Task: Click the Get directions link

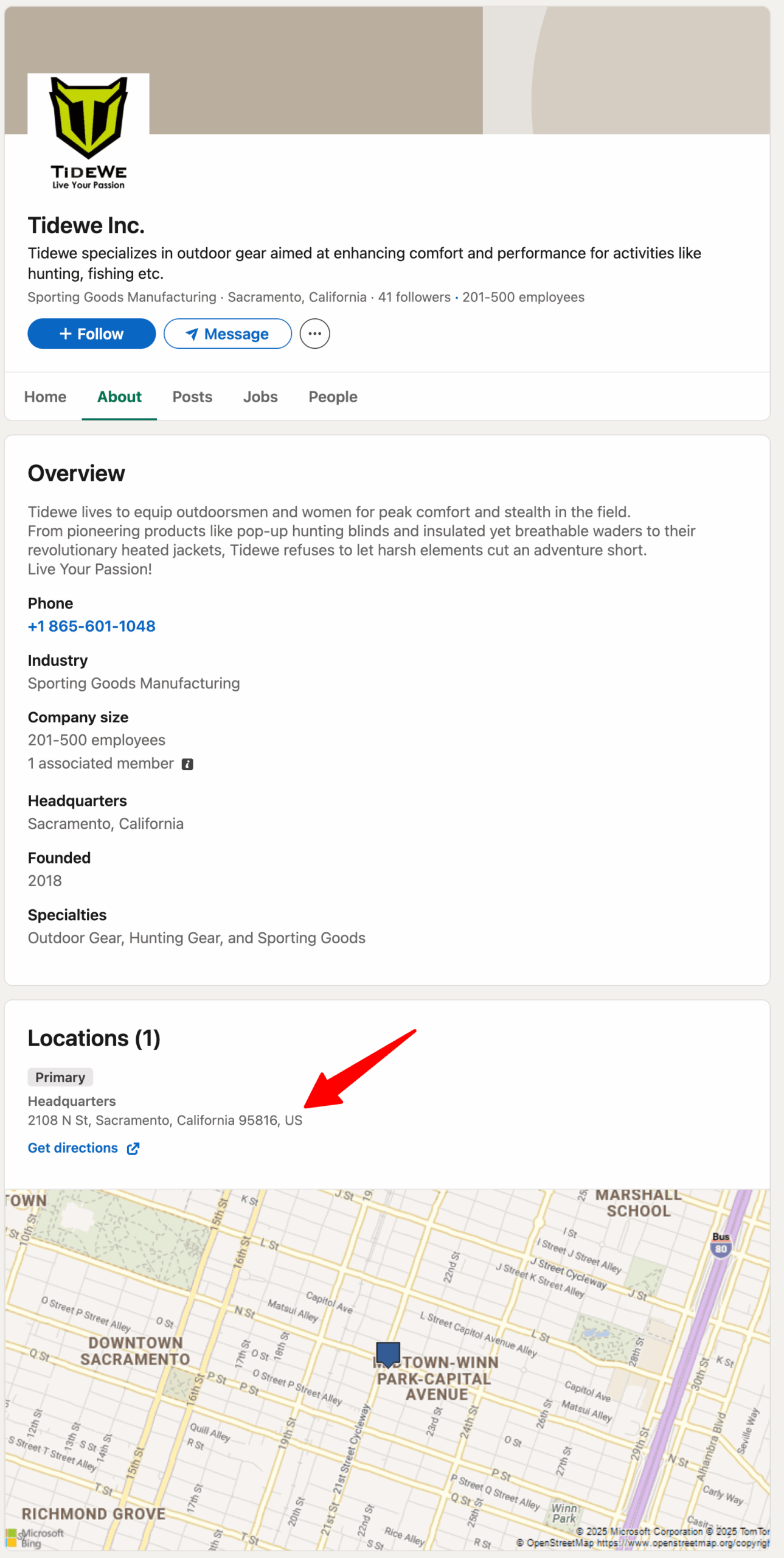Action: coord(73,1148)
